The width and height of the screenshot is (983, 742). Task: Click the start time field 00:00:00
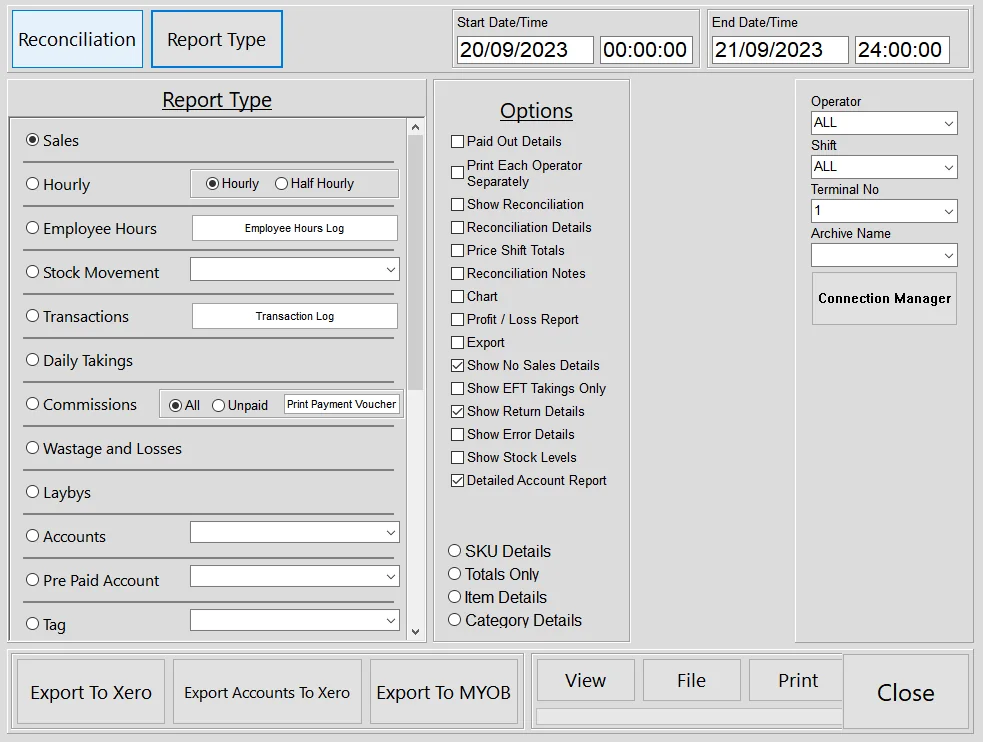click(646, 50)
